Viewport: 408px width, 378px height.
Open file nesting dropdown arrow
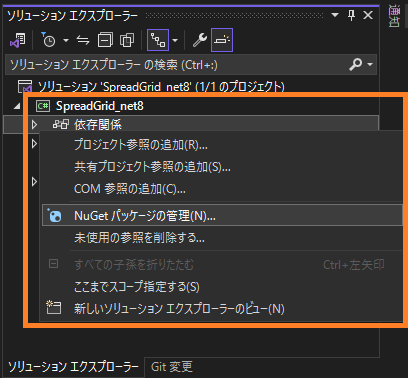click(x=175, y=41)
